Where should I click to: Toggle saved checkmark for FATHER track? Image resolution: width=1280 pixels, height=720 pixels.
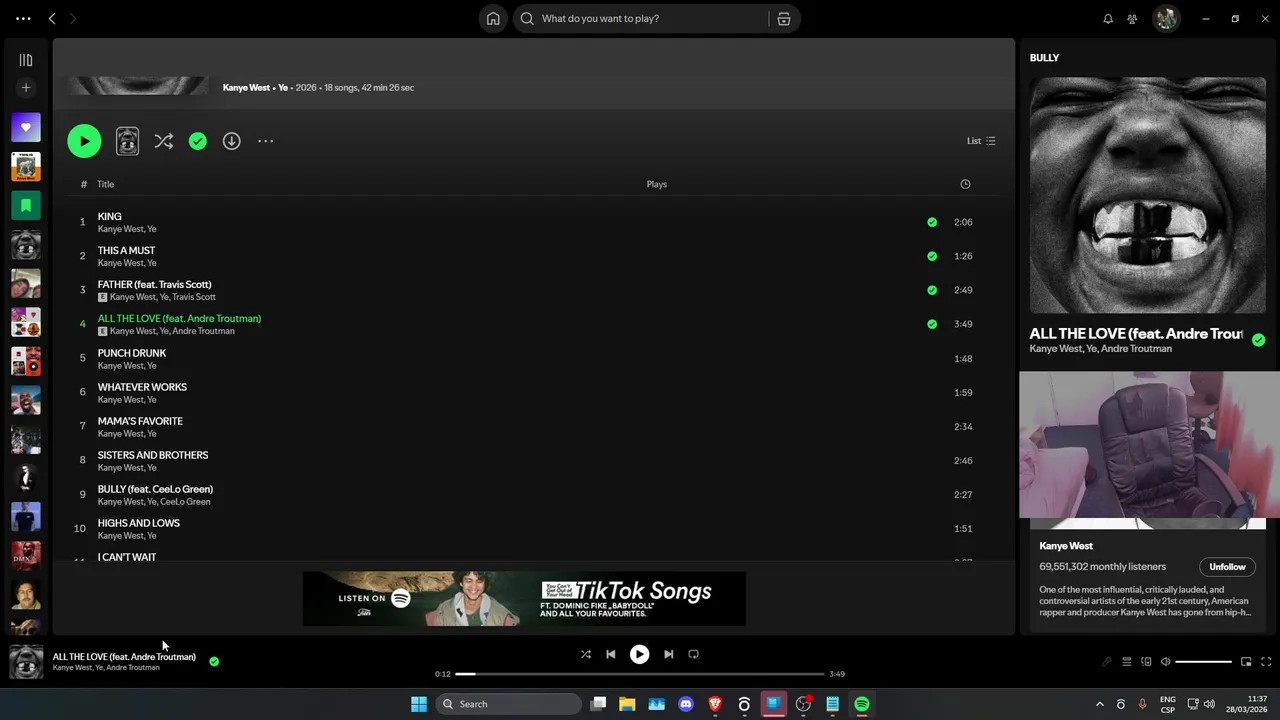(932, 290)
